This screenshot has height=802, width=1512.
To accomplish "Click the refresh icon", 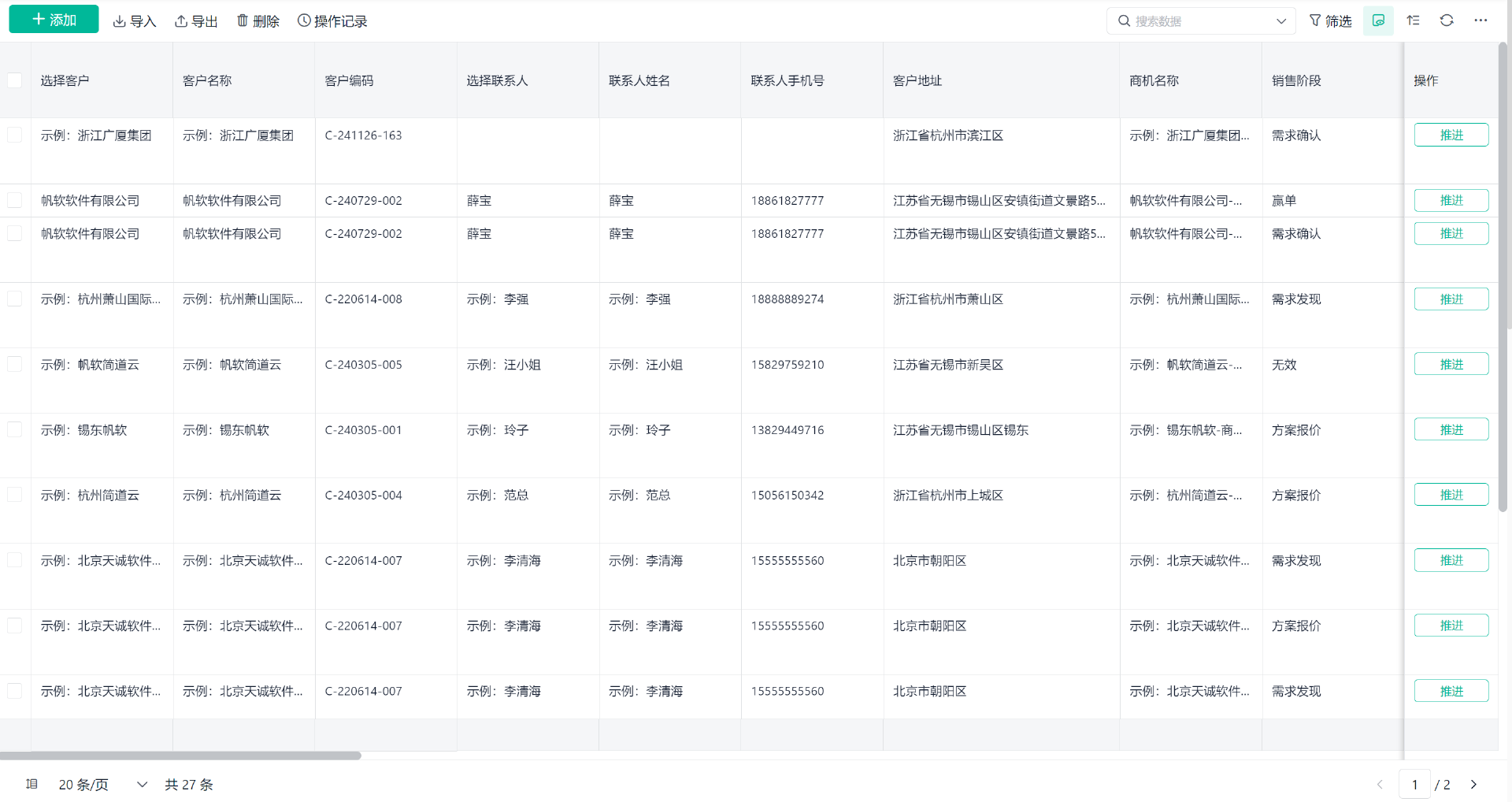I will [1447, 20].
